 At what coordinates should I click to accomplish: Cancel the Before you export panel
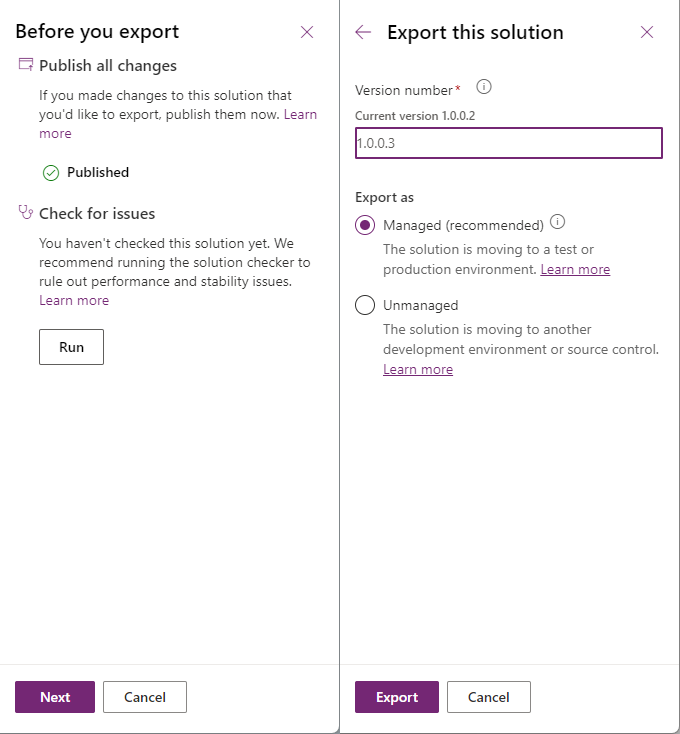point(144,697)
